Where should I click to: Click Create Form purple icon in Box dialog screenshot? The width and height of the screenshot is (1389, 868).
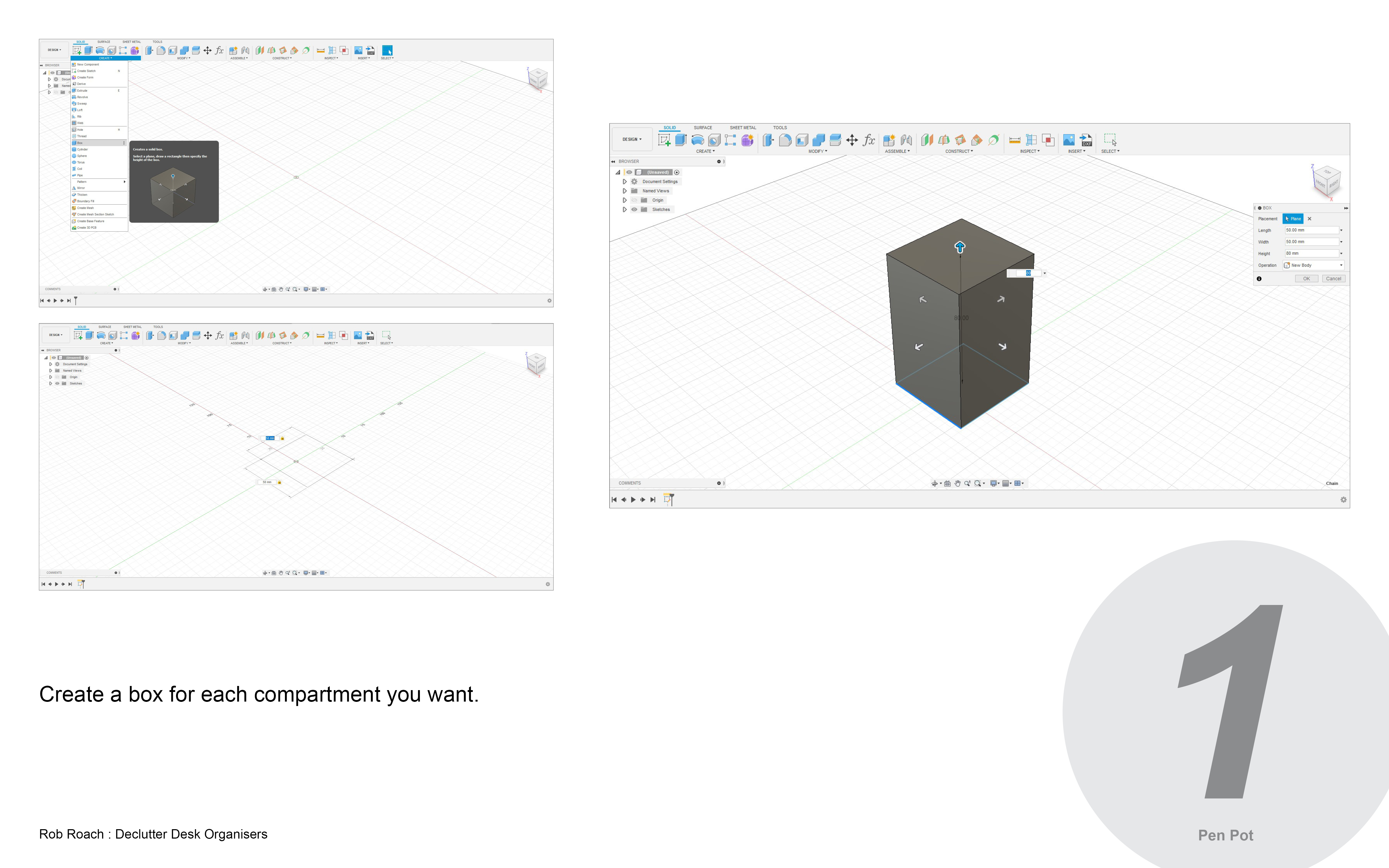[747, 140]
